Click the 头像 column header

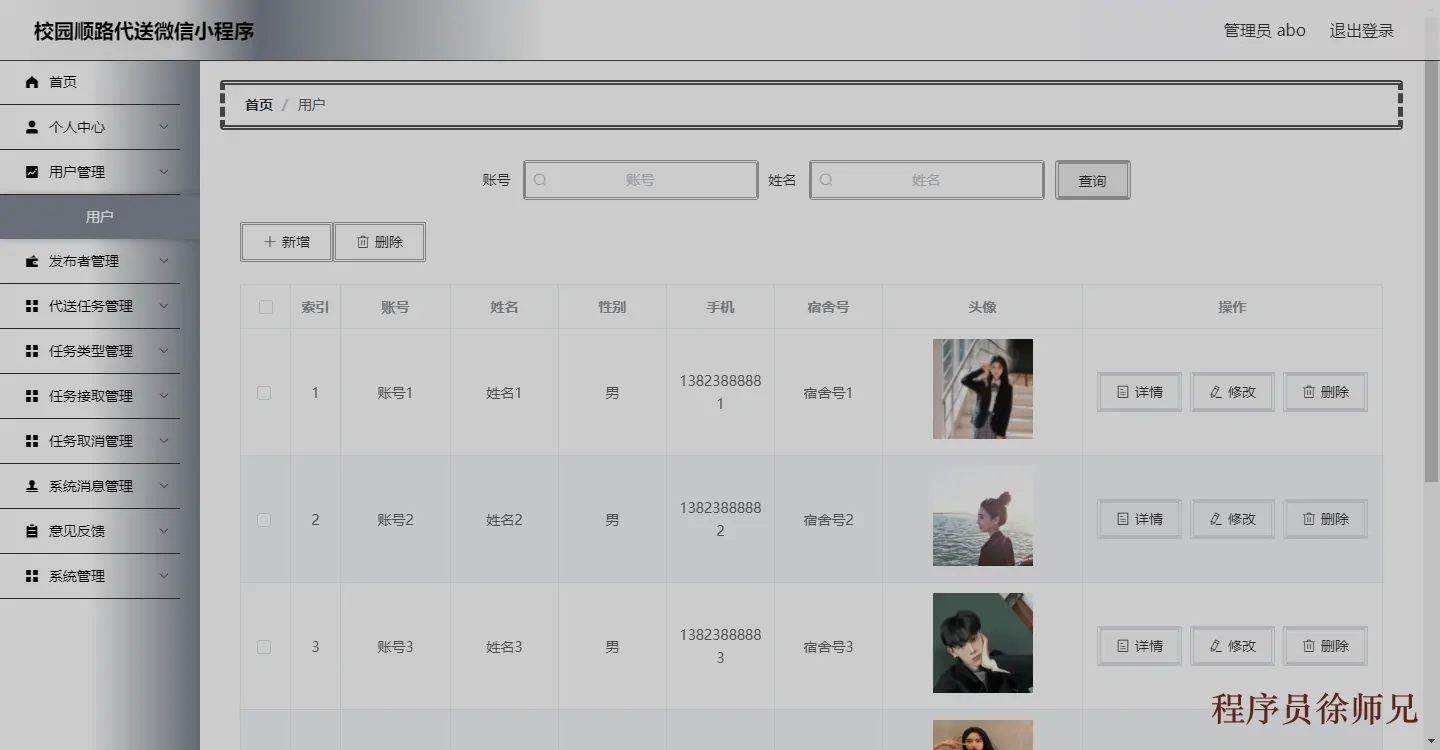(x=982, y=307)
